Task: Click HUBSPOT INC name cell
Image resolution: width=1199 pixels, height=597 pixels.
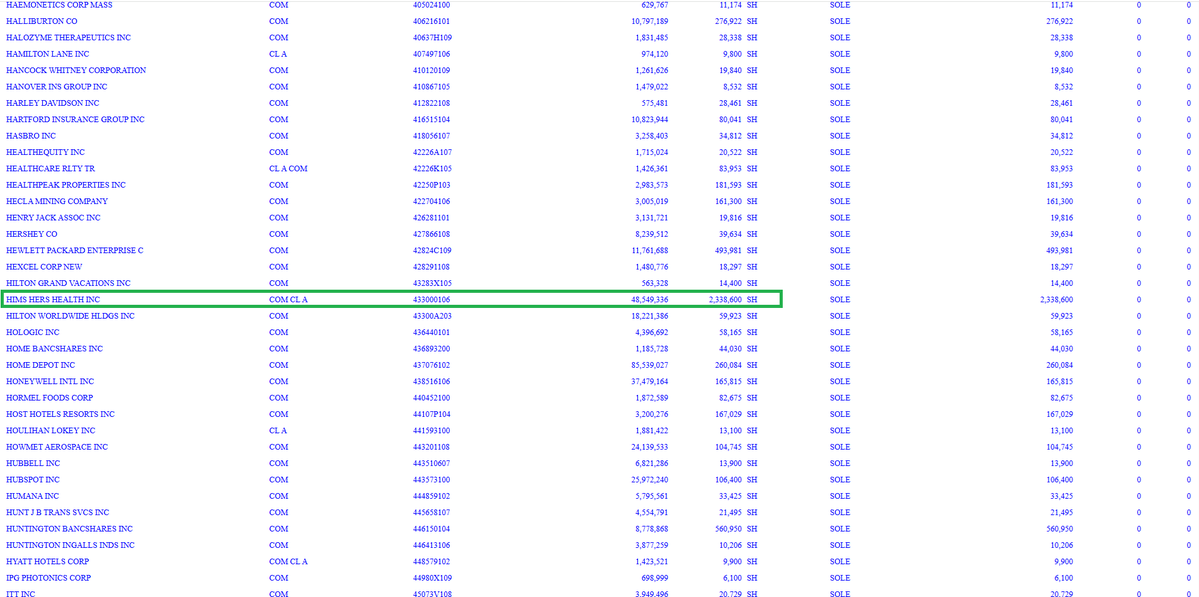Action: [x=33, y=480]
